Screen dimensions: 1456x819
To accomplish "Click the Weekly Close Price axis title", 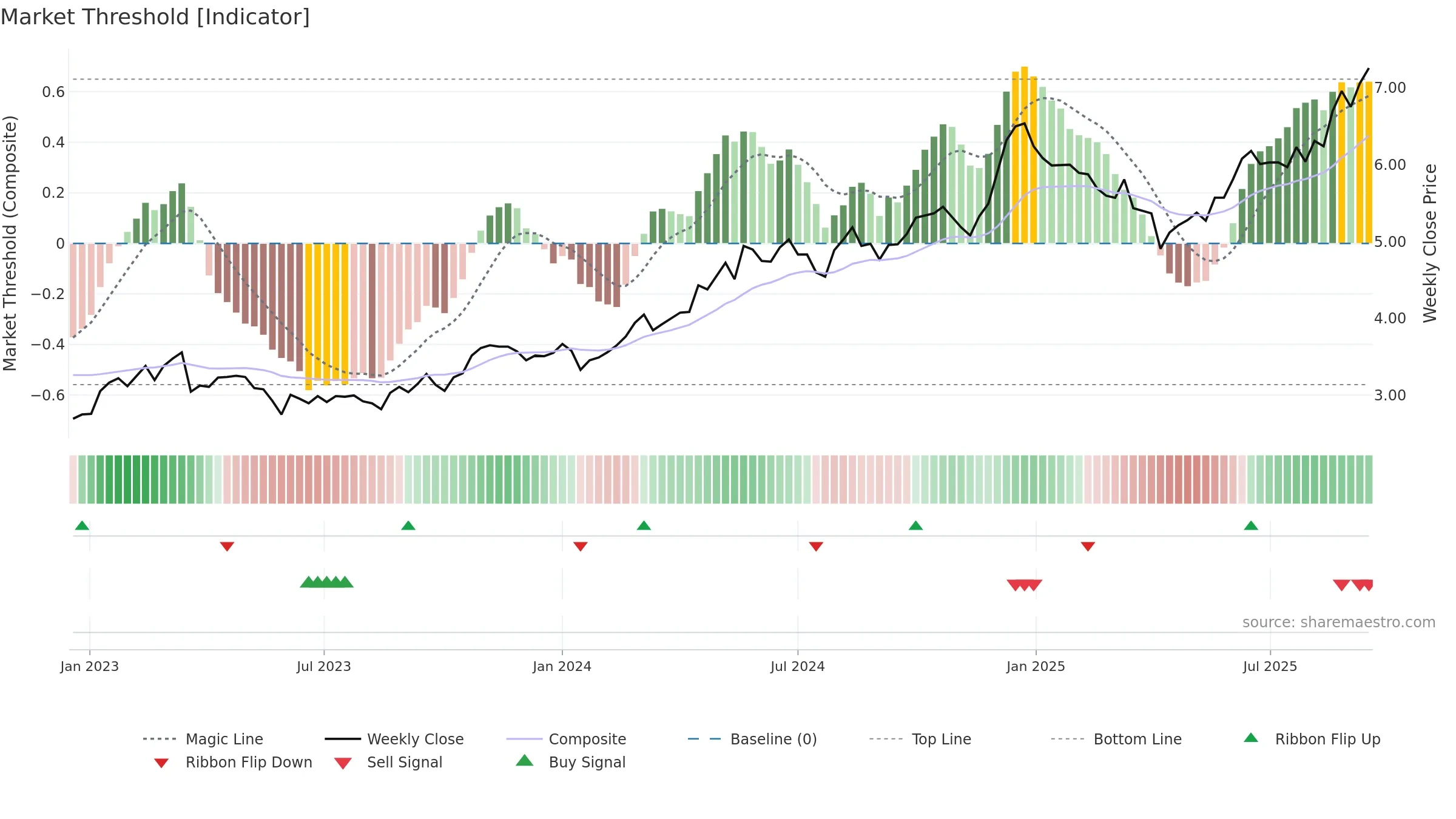I will coord(1431,243).
